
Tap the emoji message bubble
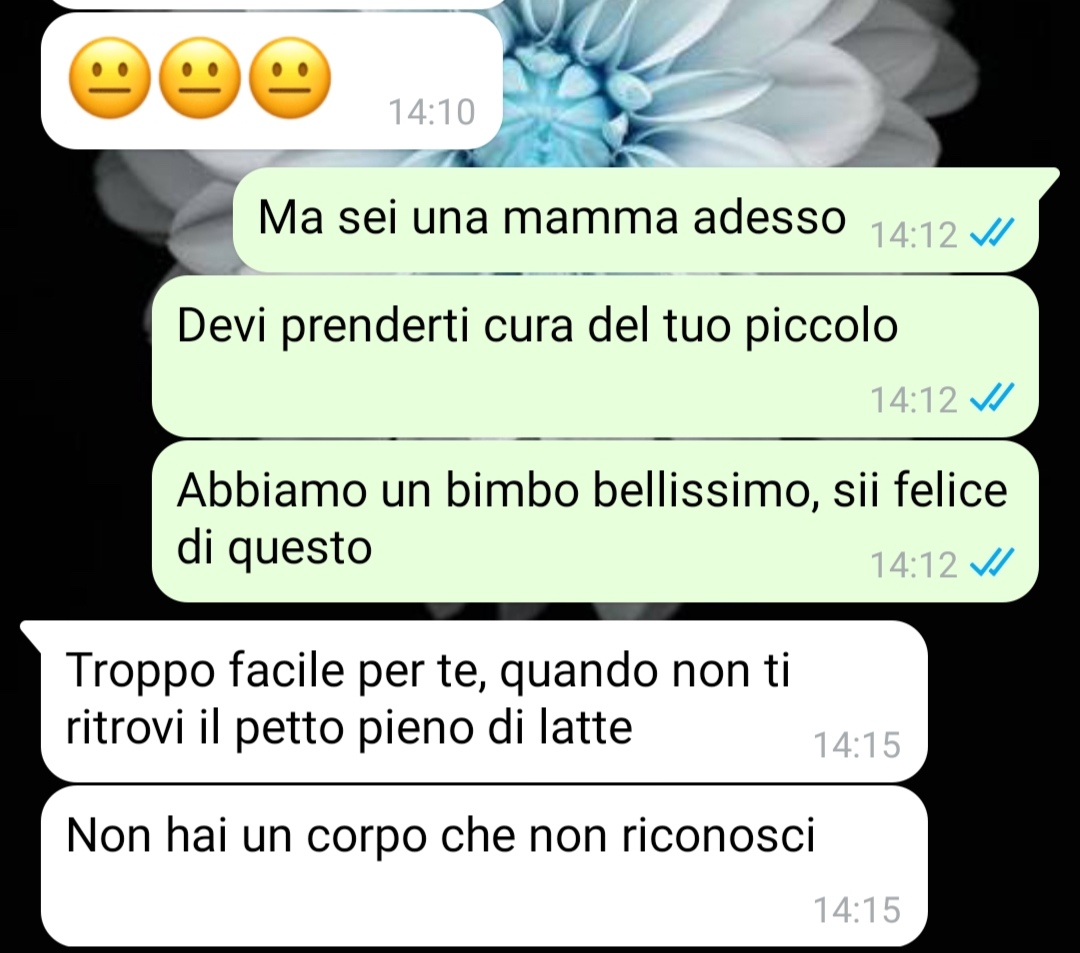(x=272, y=81)
